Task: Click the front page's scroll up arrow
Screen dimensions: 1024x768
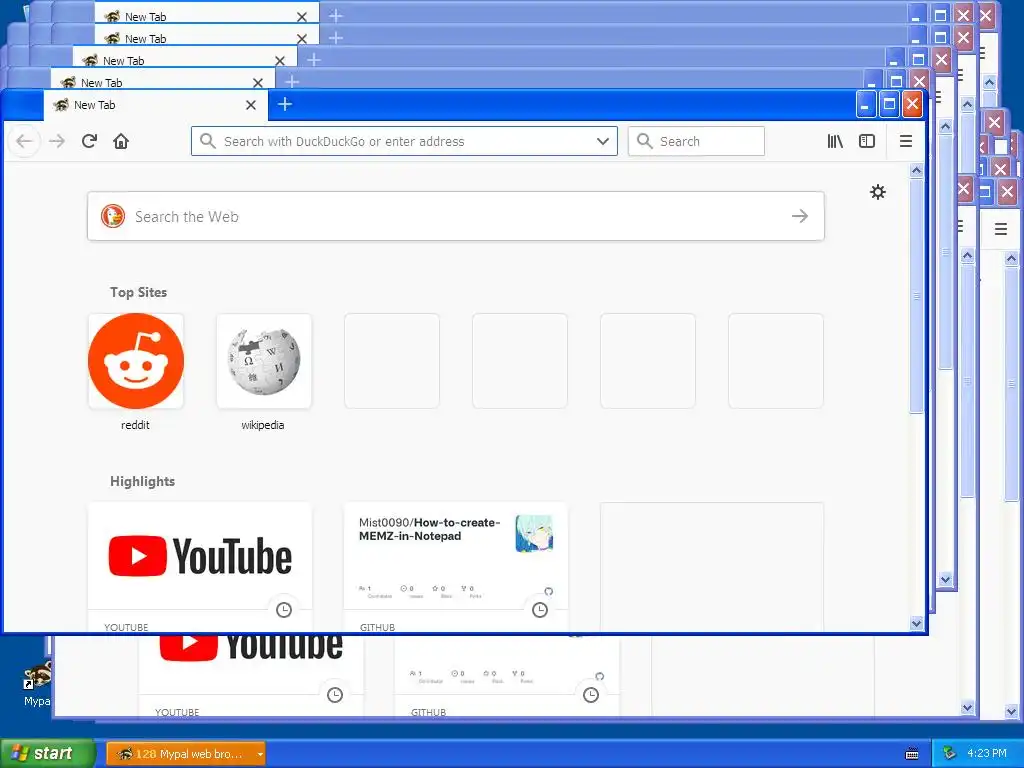Action: click(916, 170)
